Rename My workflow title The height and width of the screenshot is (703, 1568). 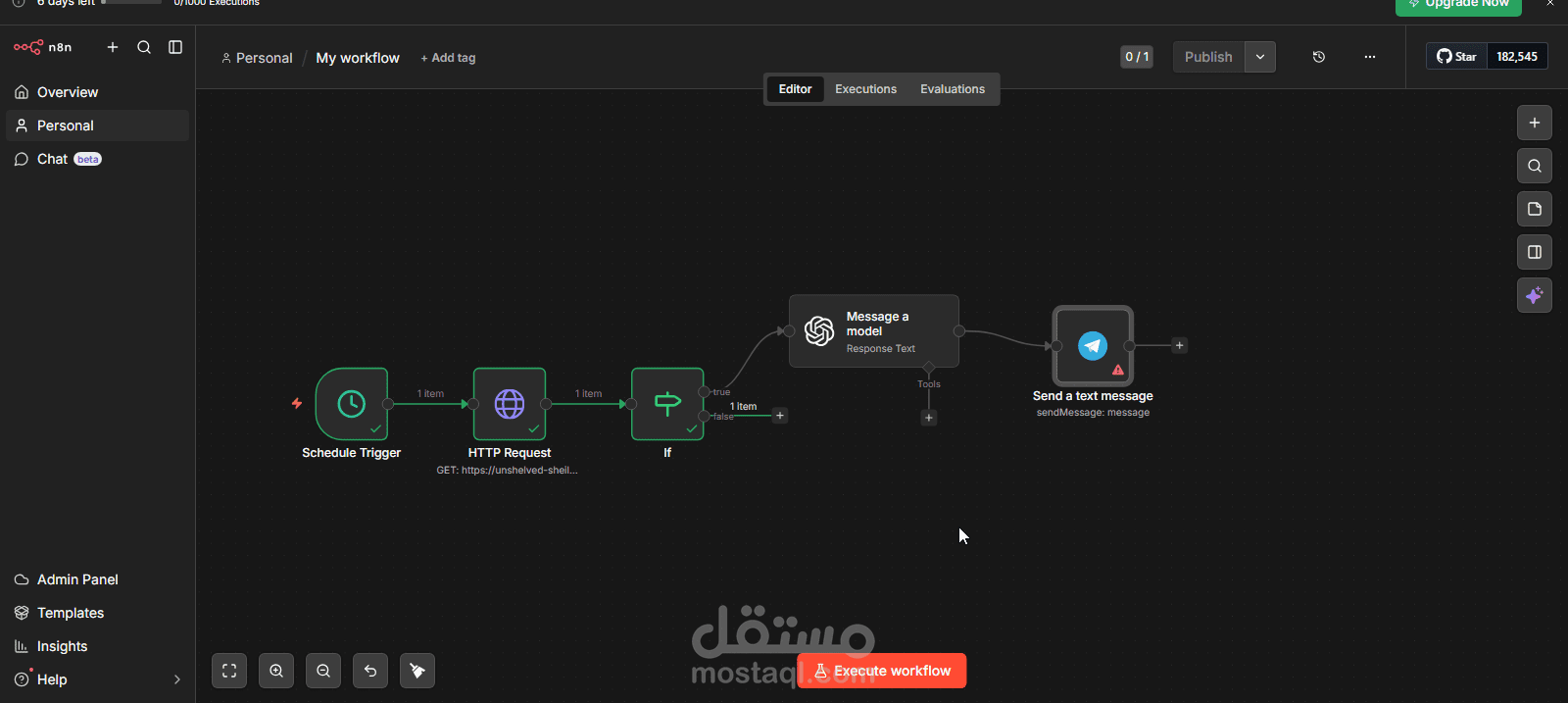[358, 58]
